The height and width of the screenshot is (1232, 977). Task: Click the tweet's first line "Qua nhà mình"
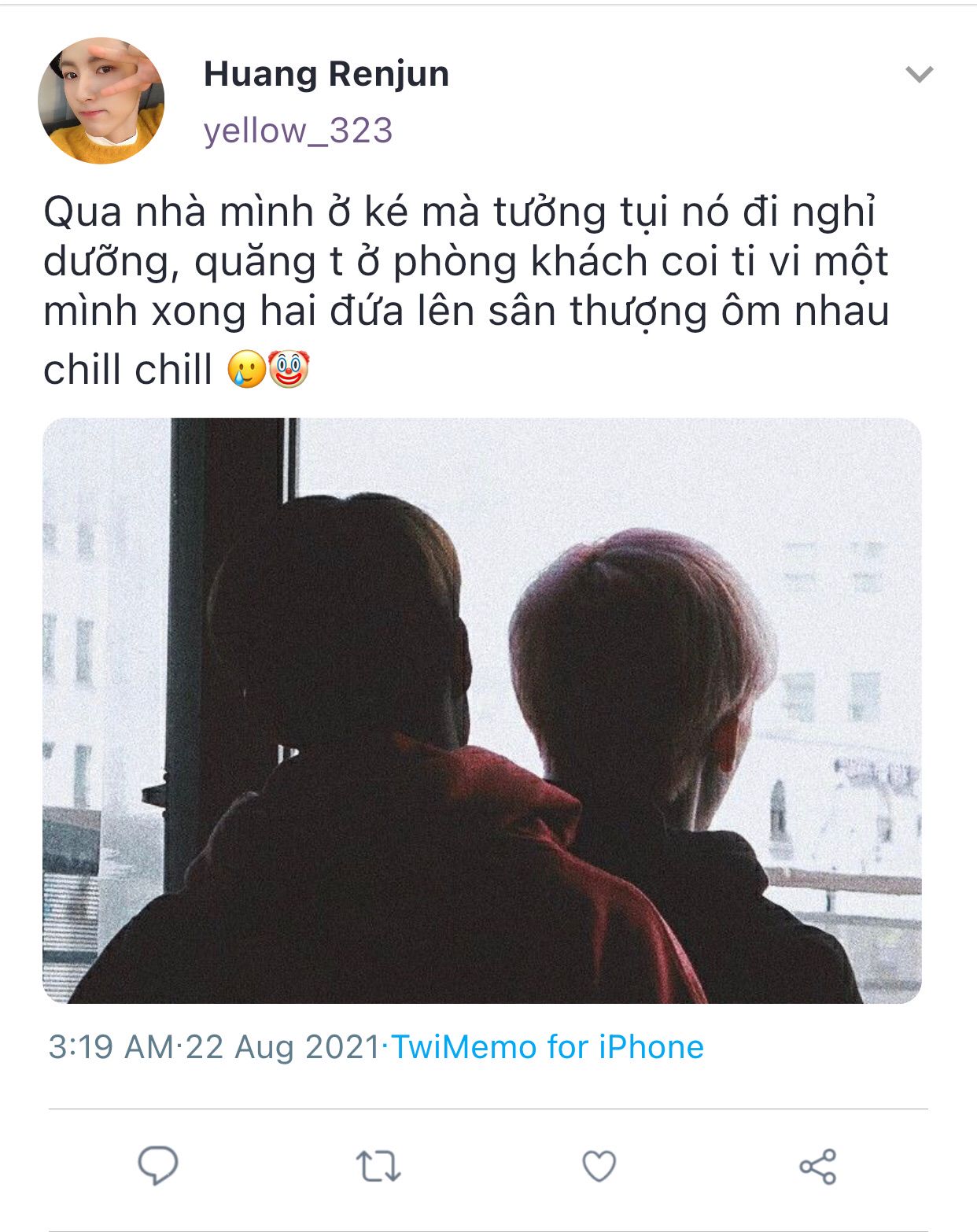click(179, 212)
